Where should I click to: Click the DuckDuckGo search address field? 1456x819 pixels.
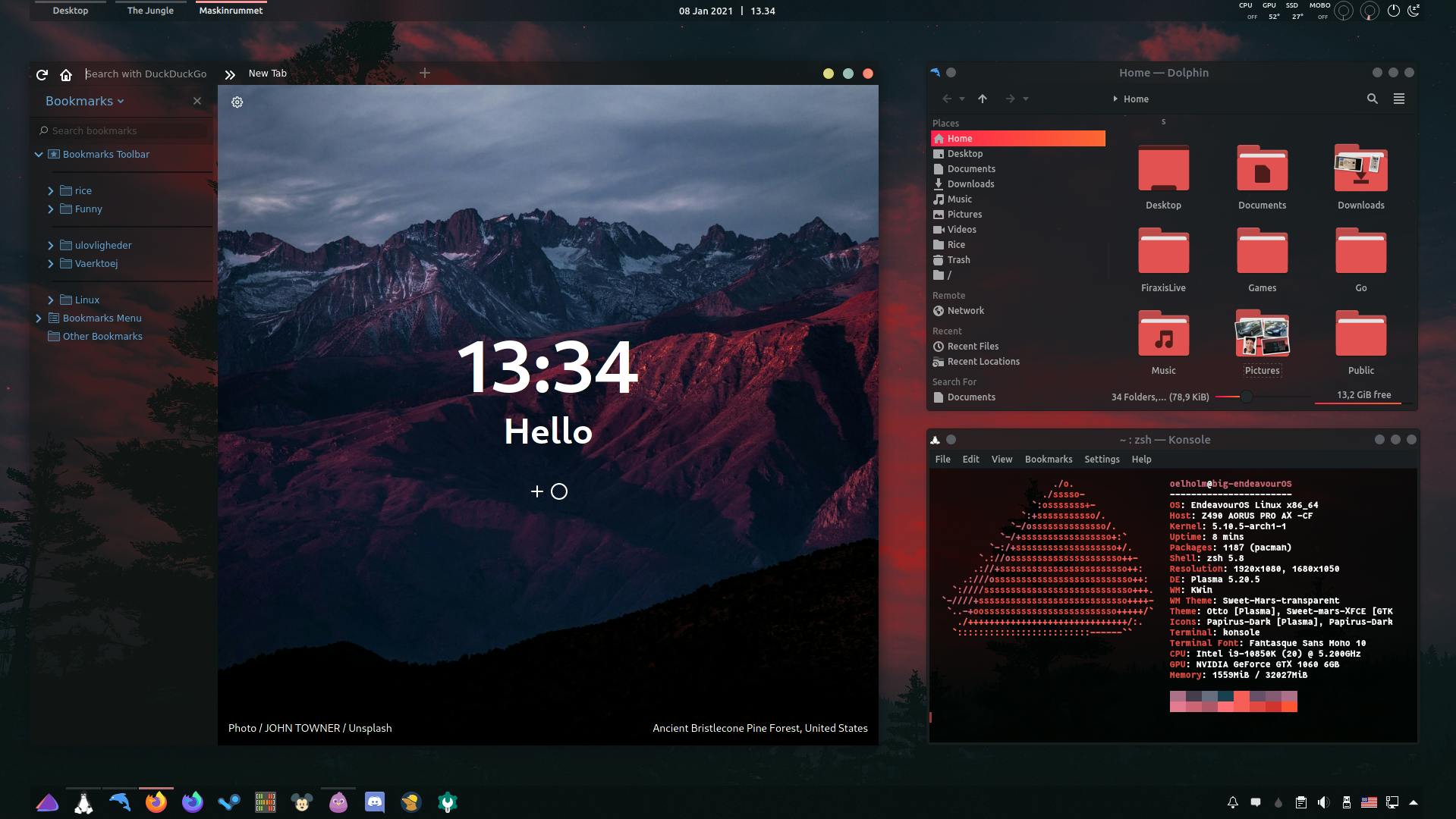click(148, 74)
